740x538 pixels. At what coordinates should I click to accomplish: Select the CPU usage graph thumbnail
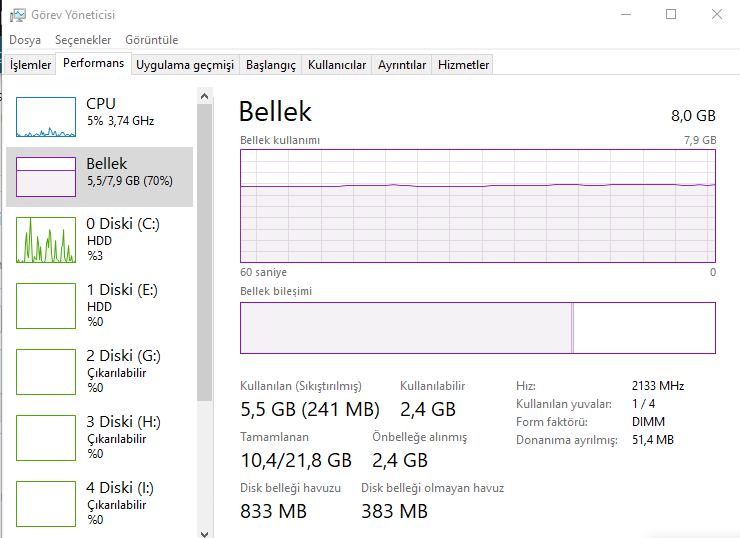tap(46, 117)
